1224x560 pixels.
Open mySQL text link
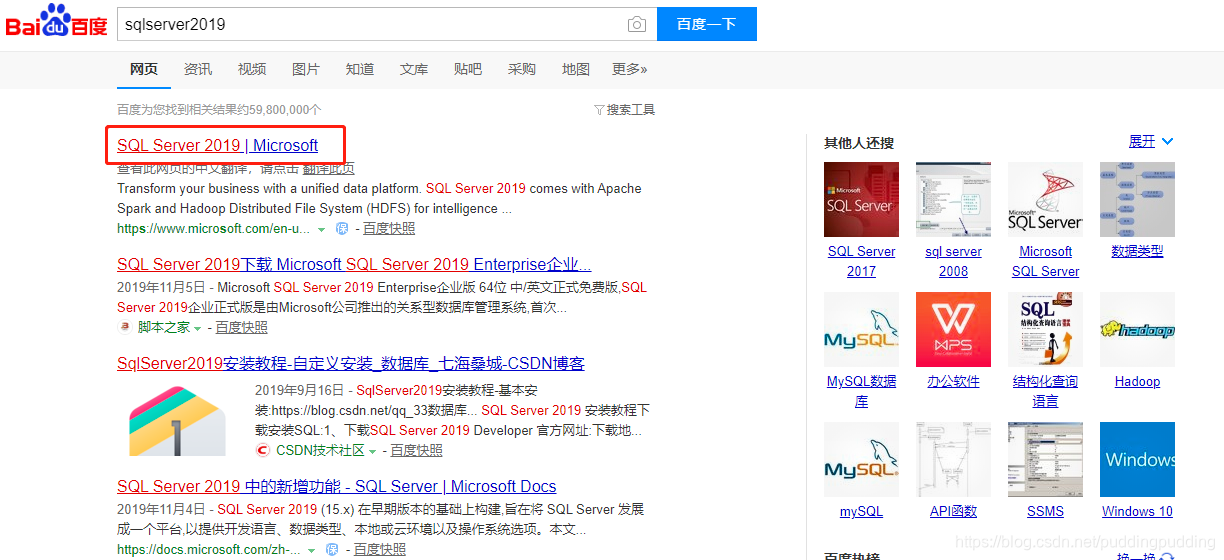pyautogui.click(x=861, y=511)
